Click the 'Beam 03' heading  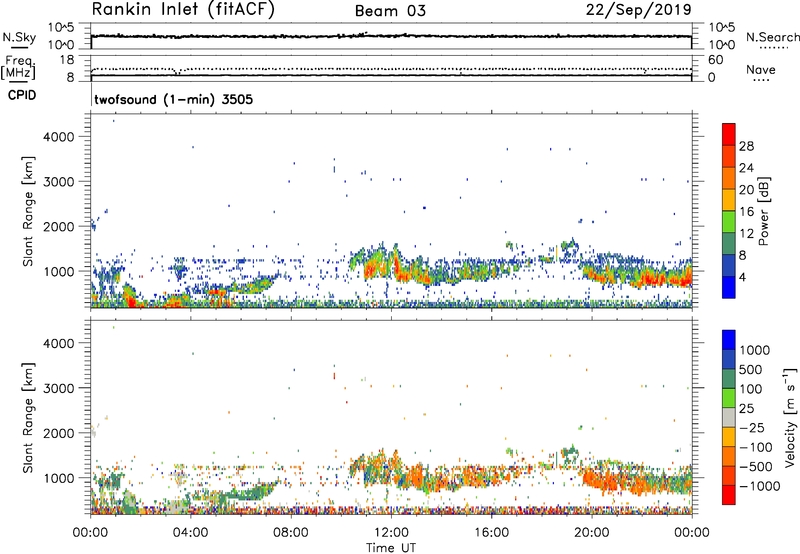[390, 11]
